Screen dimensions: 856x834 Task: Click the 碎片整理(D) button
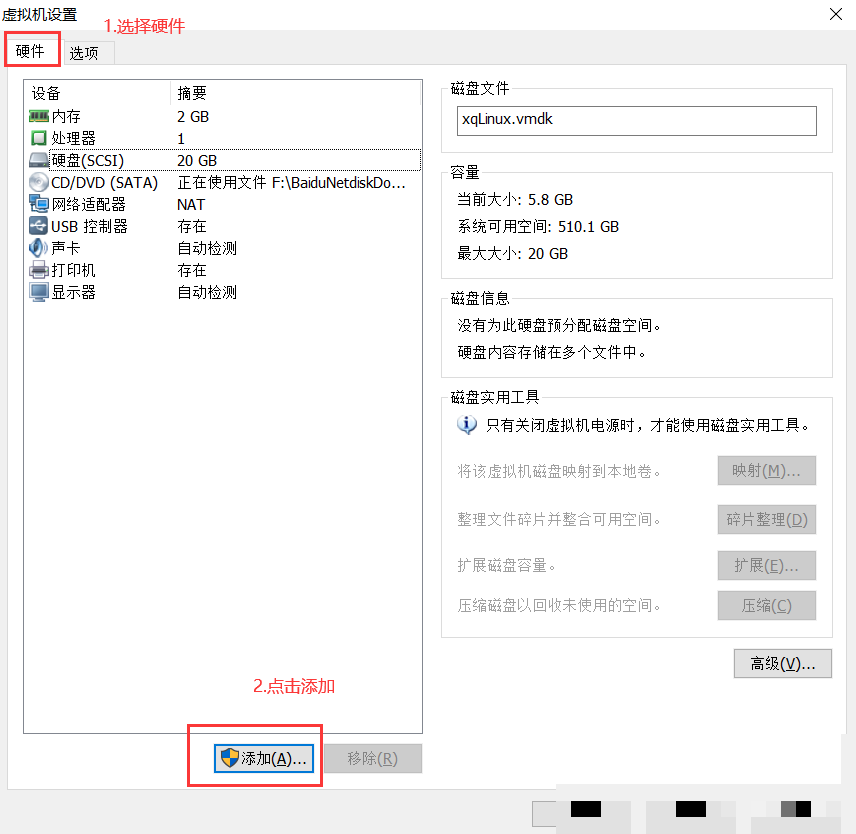(x=766, y=519)
